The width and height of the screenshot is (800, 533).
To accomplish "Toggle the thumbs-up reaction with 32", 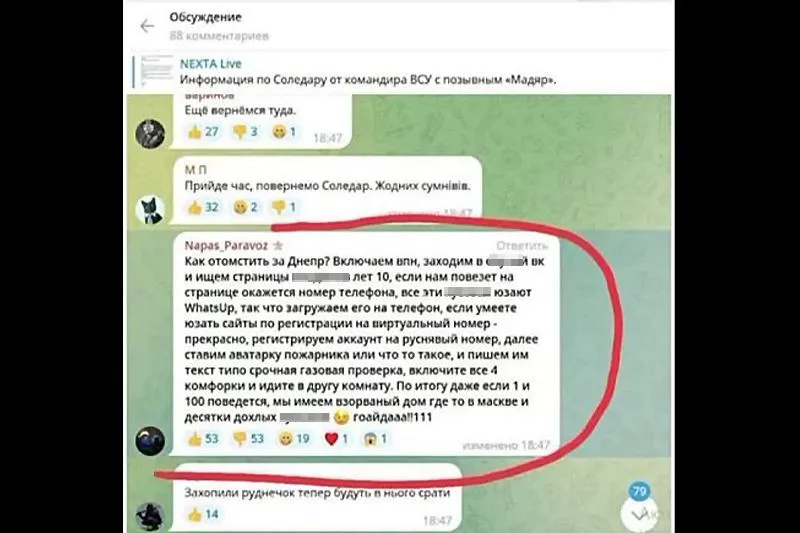I will (203, 207).
